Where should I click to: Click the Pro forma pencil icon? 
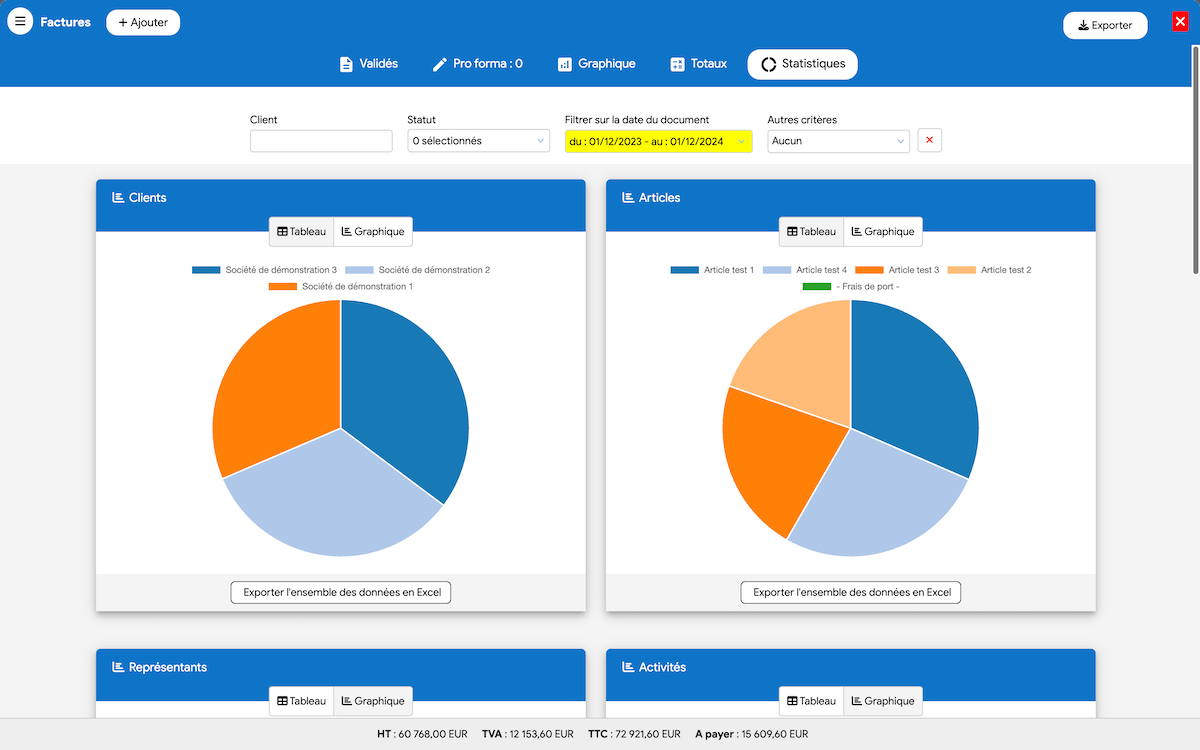(x=439, y=64)
